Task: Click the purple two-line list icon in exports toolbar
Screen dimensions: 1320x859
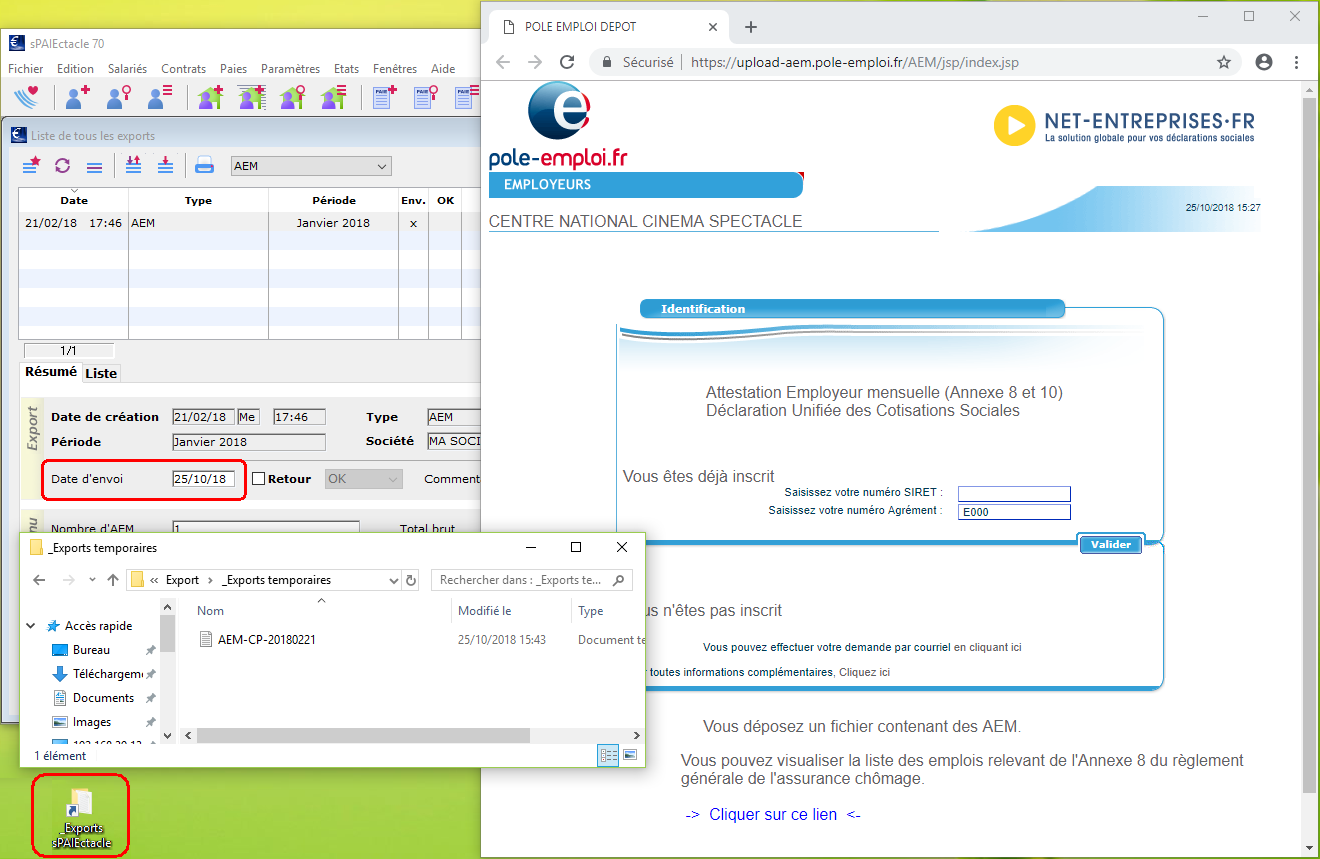Action: pyautogui.click(x=94, y=167)
